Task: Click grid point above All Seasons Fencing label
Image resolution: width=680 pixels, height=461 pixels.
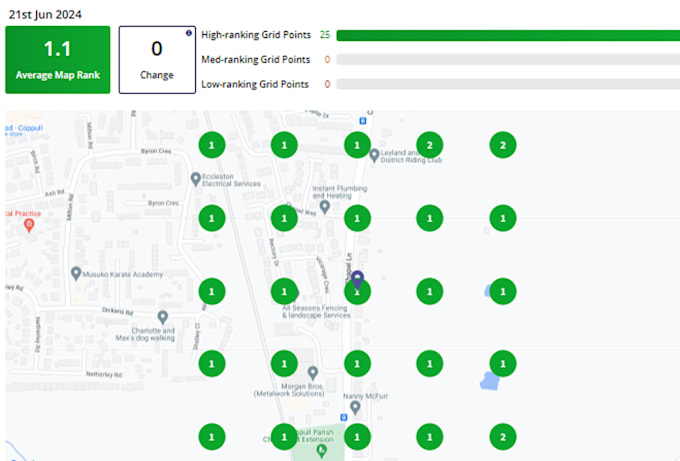Action: click(x=284, y=291)
